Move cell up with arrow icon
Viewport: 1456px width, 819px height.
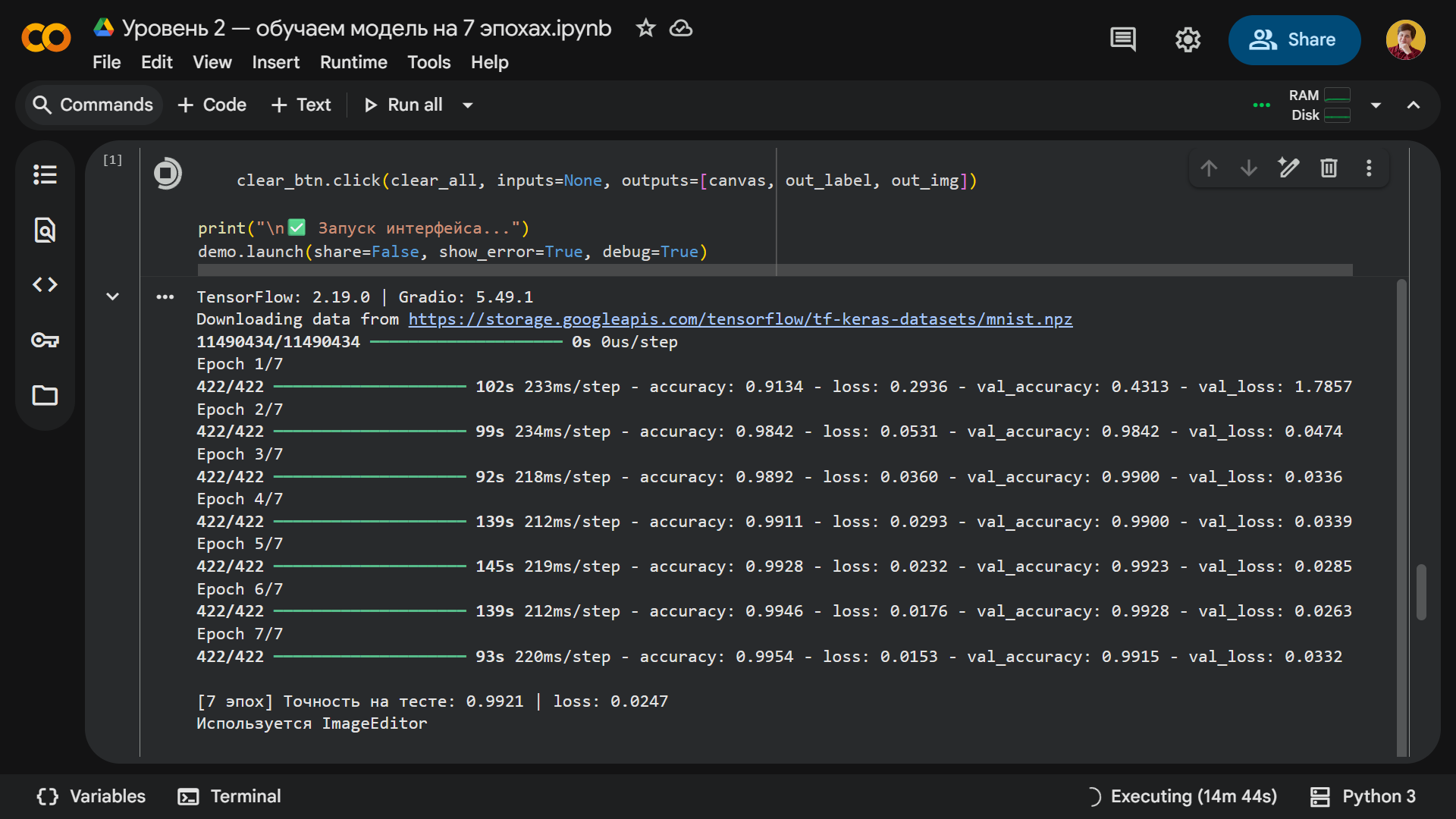(1210, 168)
